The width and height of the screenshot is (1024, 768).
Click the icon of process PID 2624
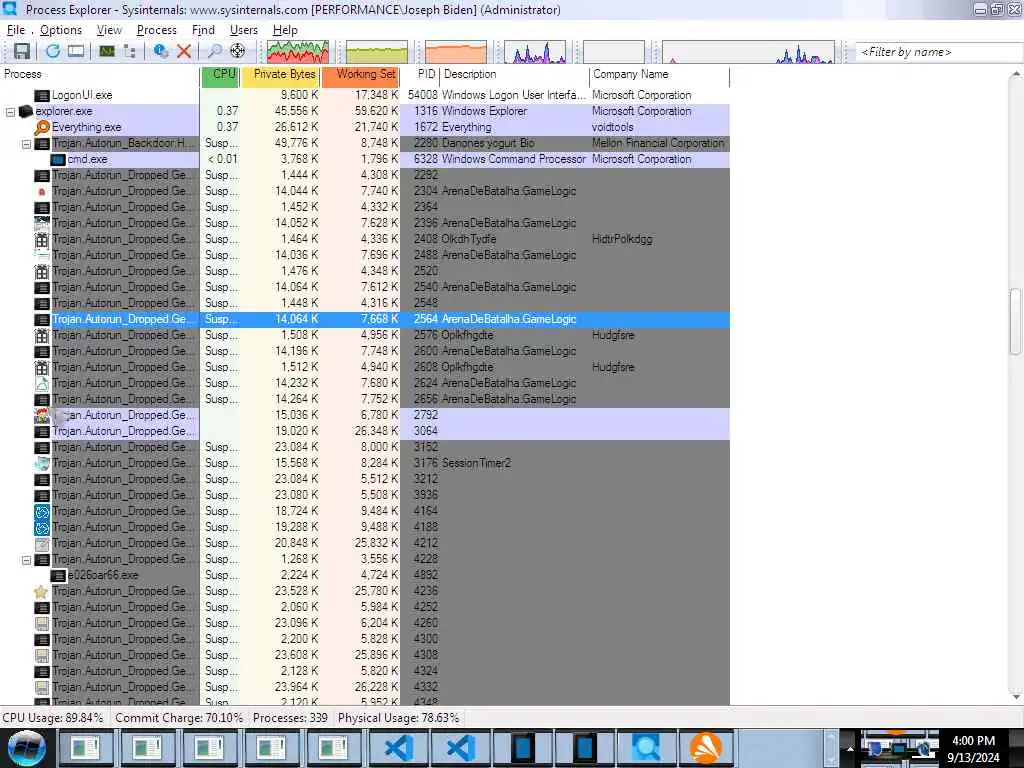tap(42, 383)
